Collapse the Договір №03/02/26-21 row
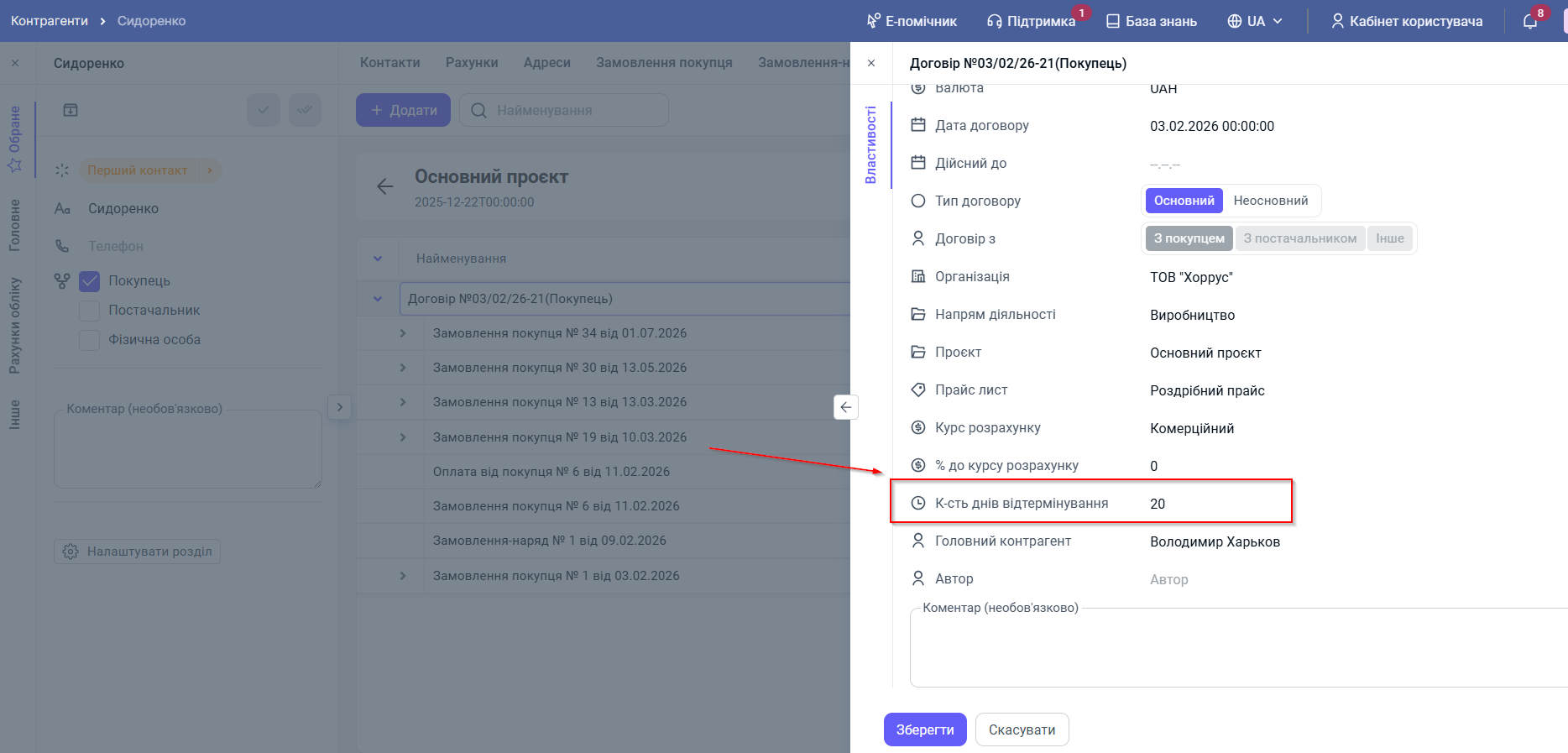The width and height of the screenshot is (1568, 753). [378, 299]
